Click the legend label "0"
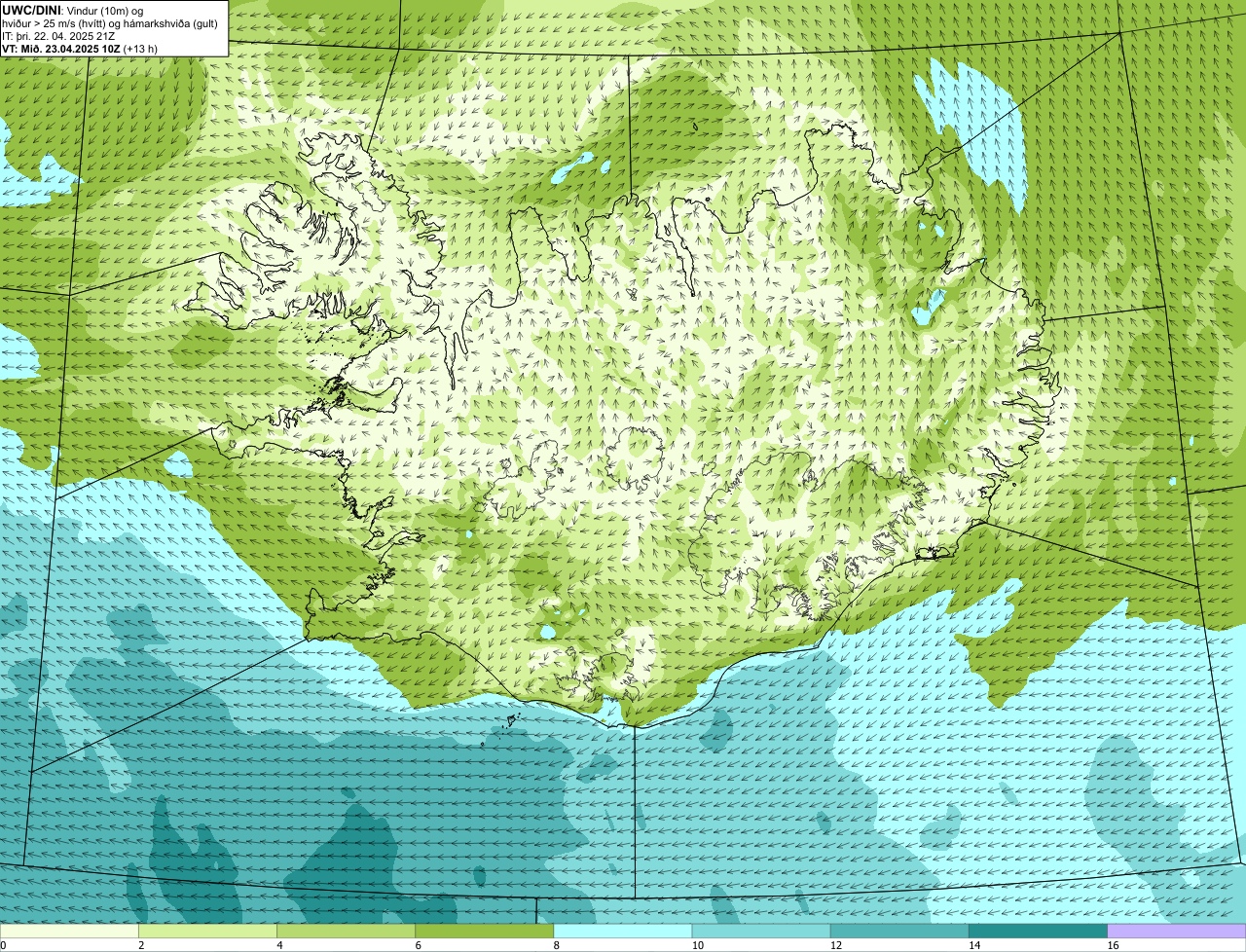 [3, 945]
